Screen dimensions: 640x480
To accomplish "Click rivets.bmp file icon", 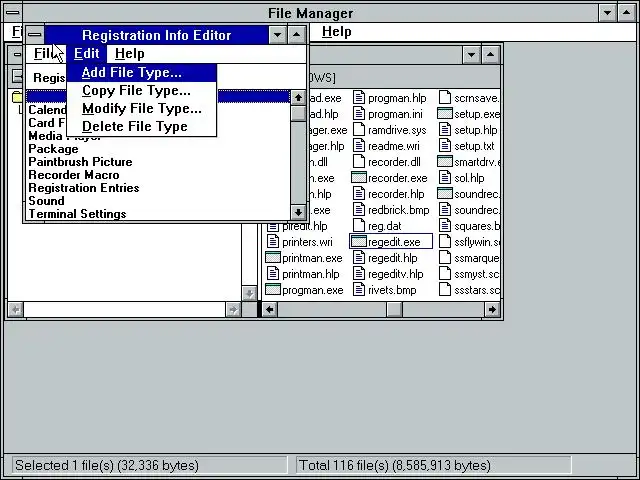I will tap(359, 290).
